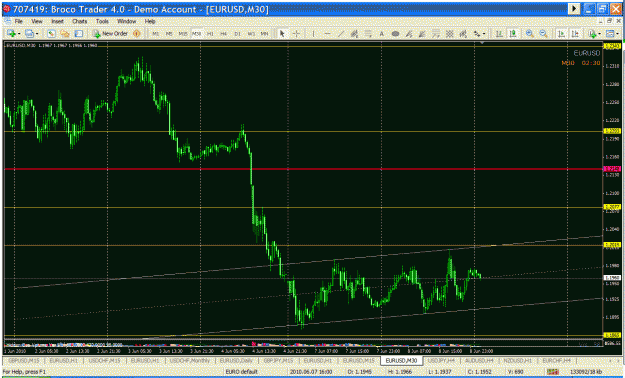Image resolution: width=625 pixels, height=378 pixels.
Task: Open the Templates icon
Action: (610, 34)
